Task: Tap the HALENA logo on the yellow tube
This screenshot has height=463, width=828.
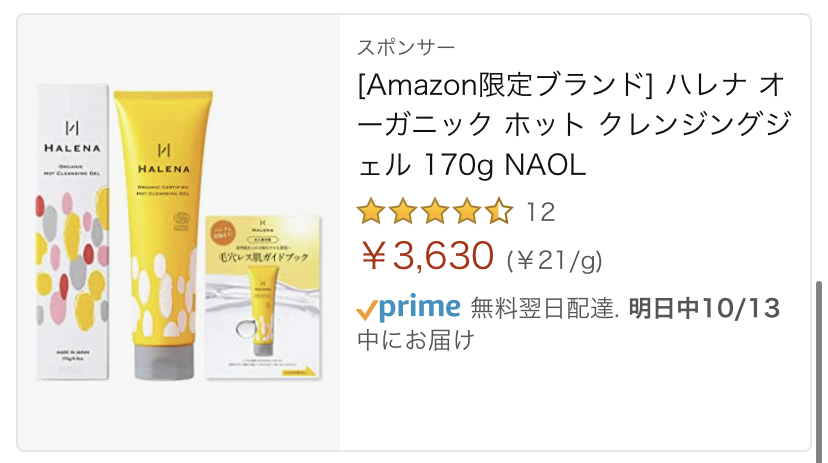Action: tap(164, 159)
